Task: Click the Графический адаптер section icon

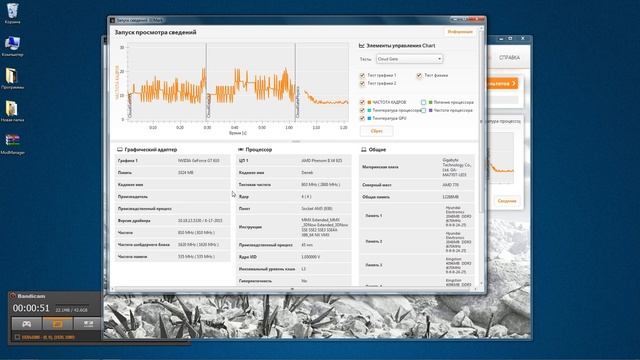Action: click(120, 150)
